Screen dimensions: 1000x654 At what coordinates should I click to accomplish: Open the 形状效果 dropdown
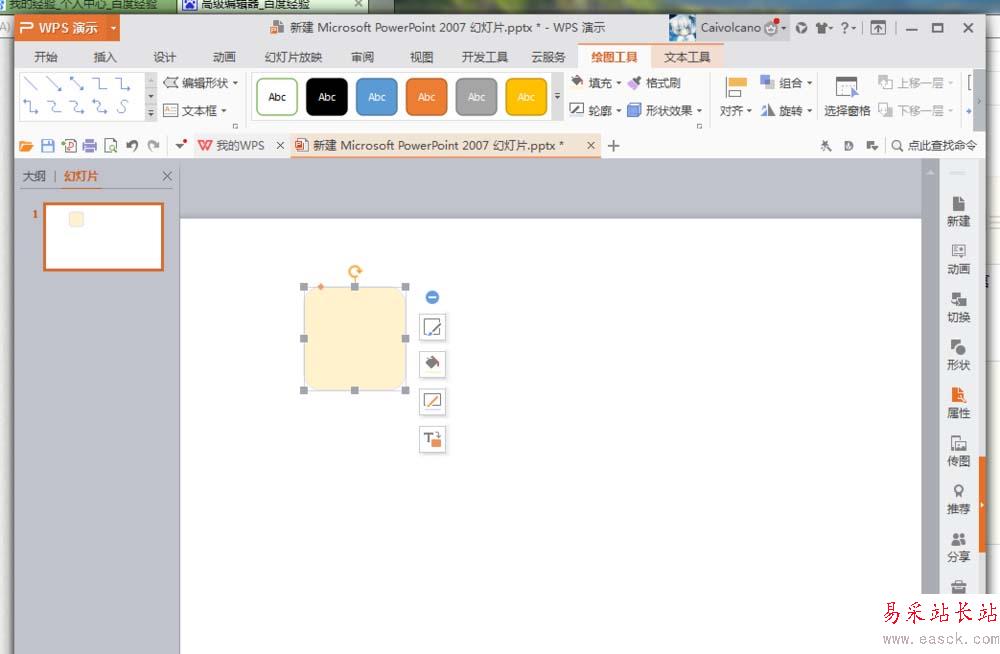coord(665,110)
